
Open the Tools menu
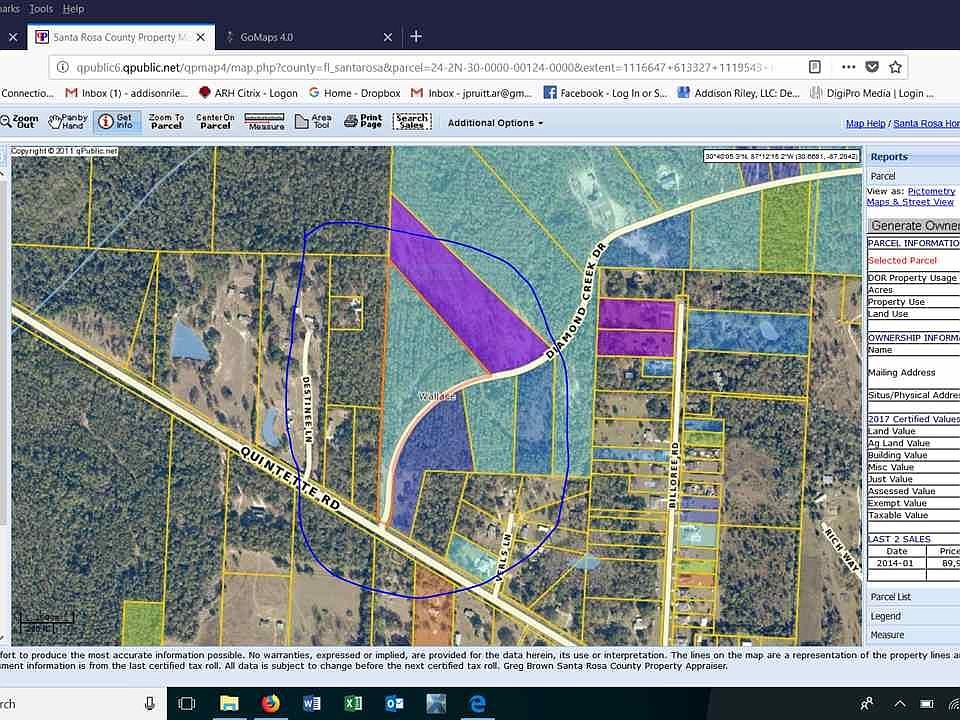tap(41, 9)
